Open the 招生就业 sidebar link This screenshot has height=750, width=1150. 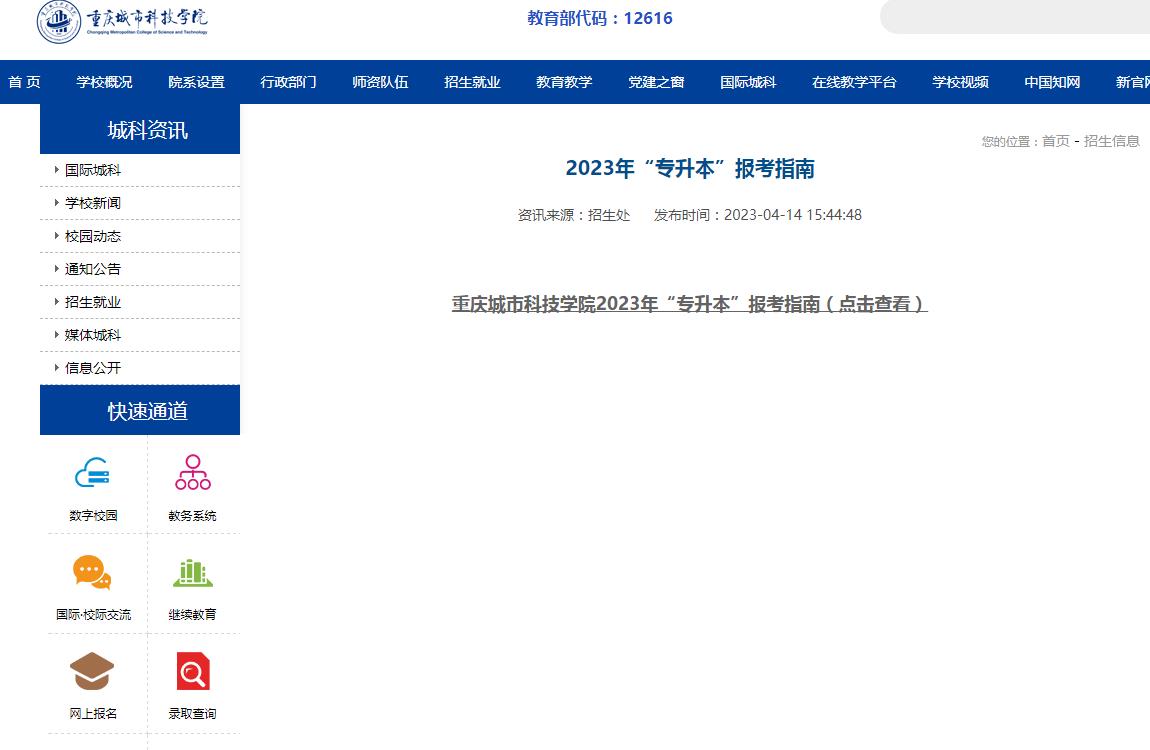(x=92, y=302)
